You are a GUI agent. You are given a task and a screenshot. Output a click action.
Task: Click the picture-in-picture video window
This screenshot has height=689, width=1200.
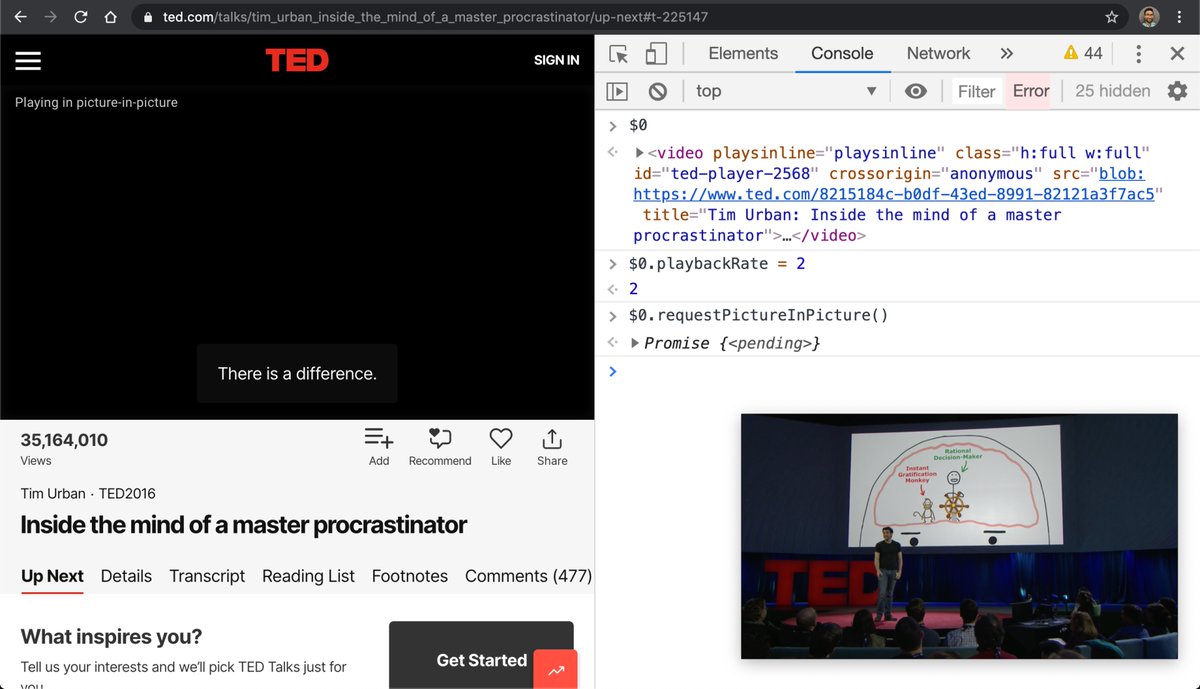[959, 536]
